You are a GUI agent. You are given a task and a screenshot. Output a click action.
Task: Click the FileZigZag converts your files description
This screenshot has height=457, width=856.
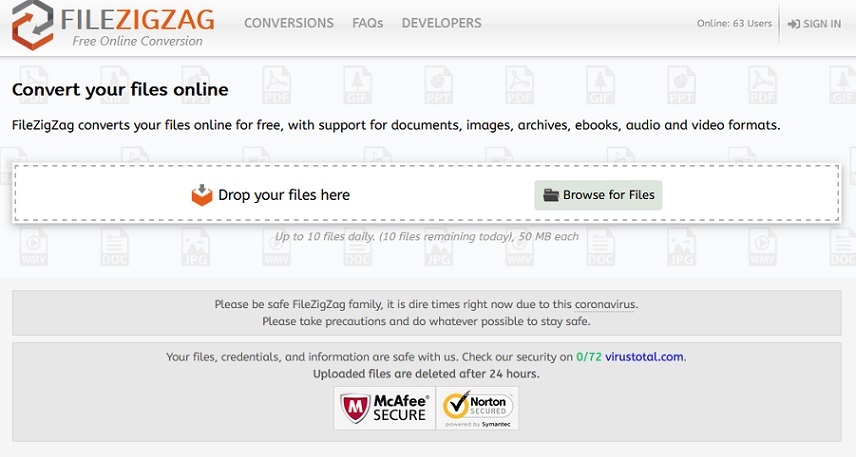coord(396,125)
